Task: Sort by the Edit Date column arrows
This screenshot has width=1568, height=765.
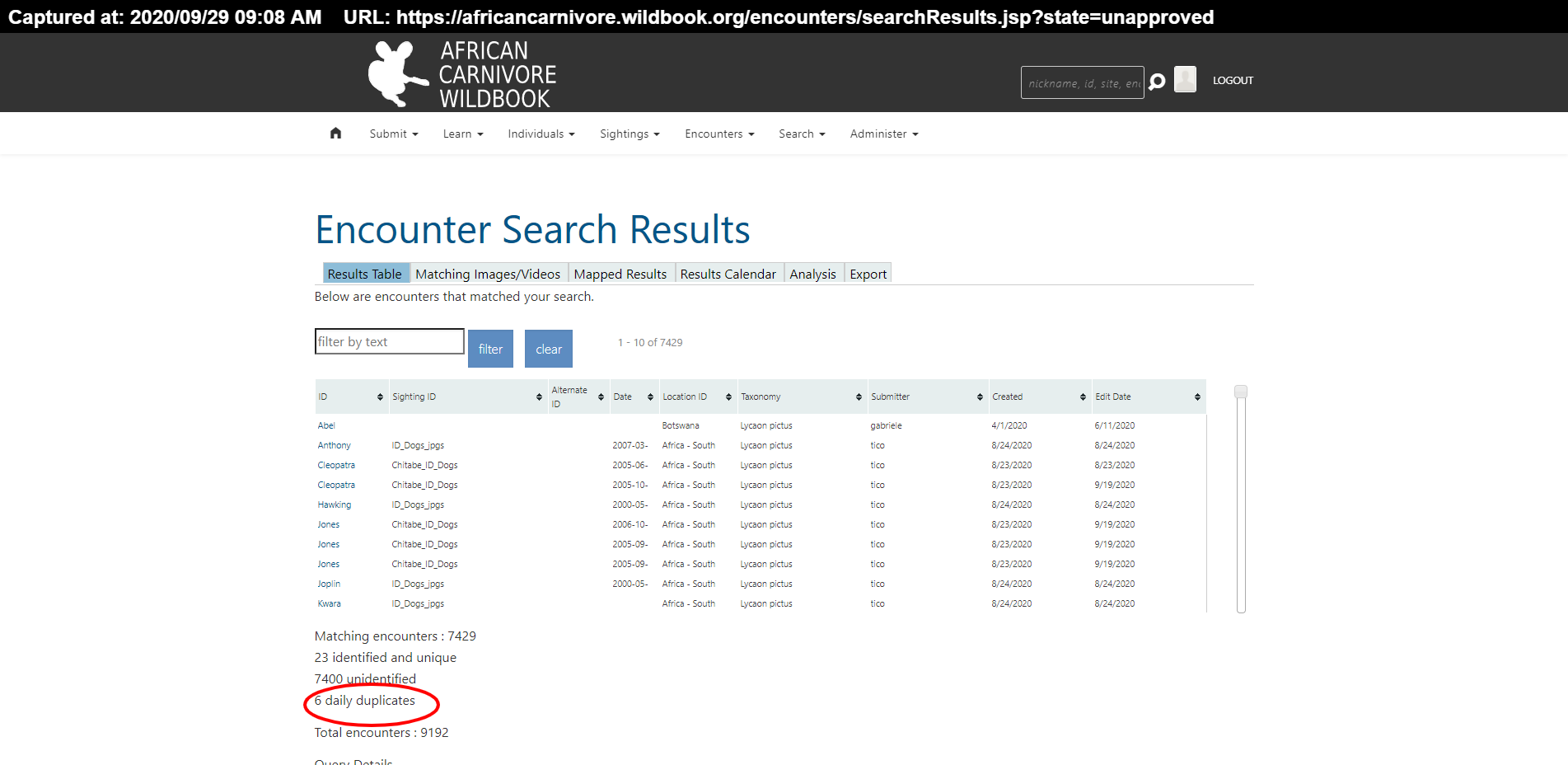Action: (x=1196, y=397)
